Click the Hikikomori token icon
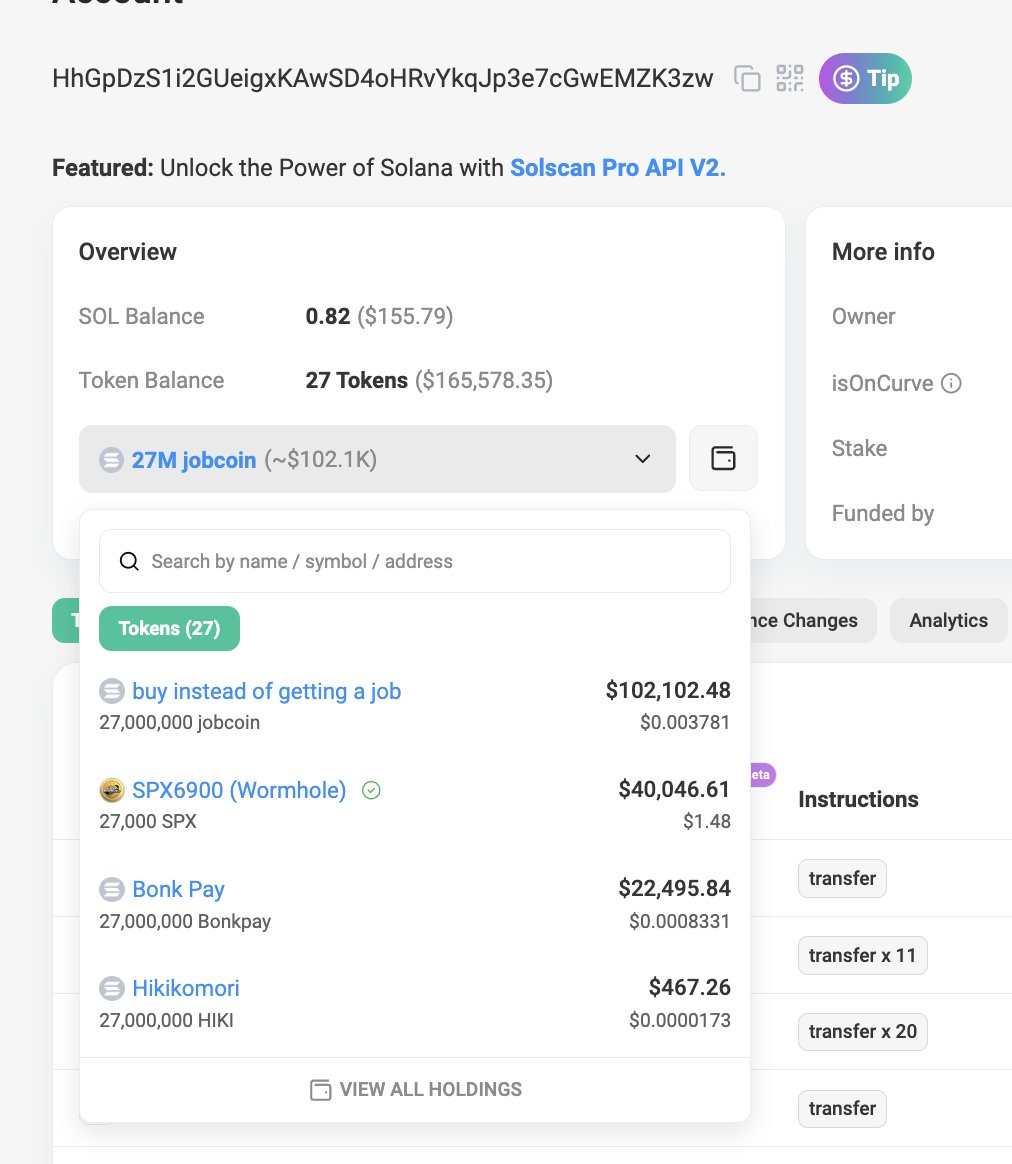Screen dimensions: 1012x1164 click(x=112, y=988)
